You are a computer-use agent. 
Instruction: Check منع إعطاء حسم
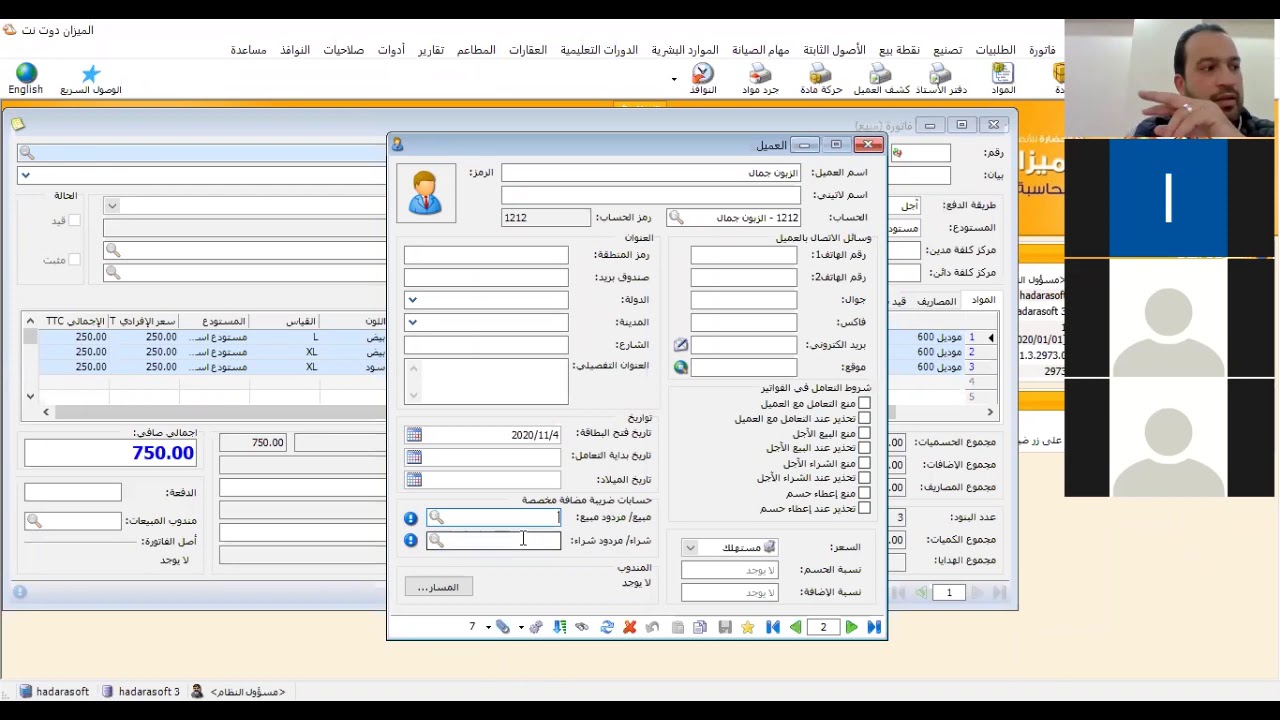pos(864,494)
